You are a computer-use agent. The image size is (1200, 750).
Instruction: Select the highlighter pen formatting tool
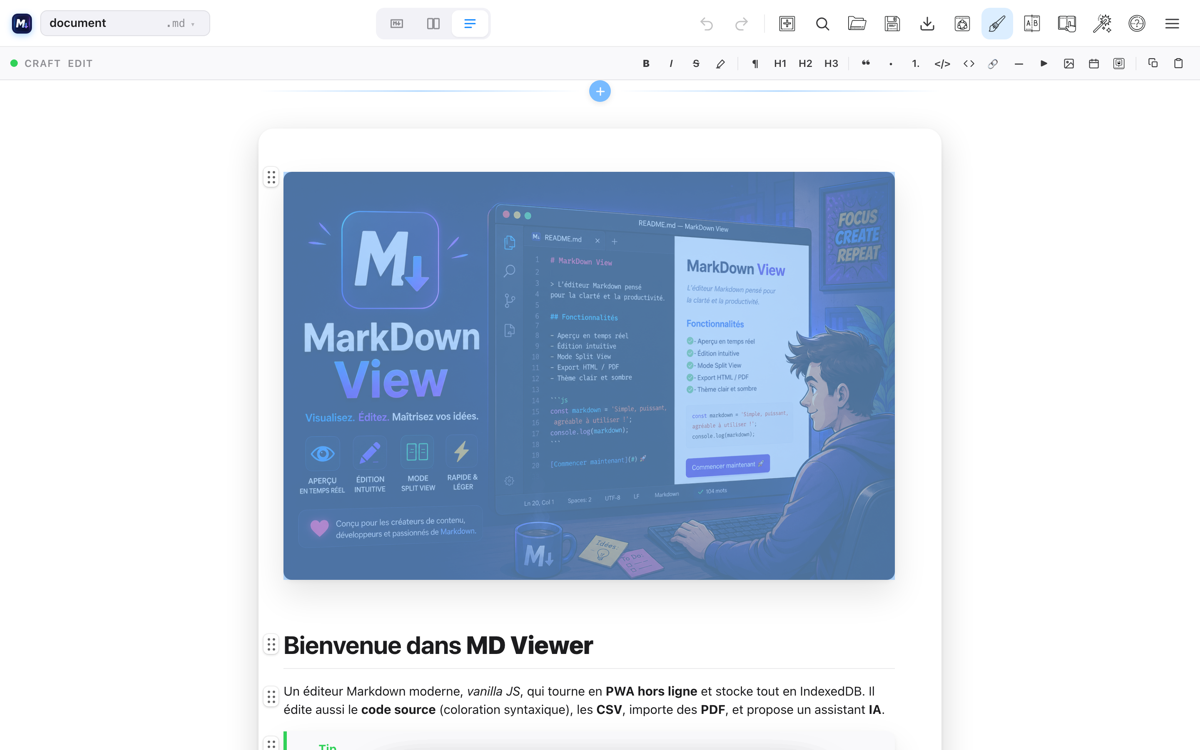720,64
